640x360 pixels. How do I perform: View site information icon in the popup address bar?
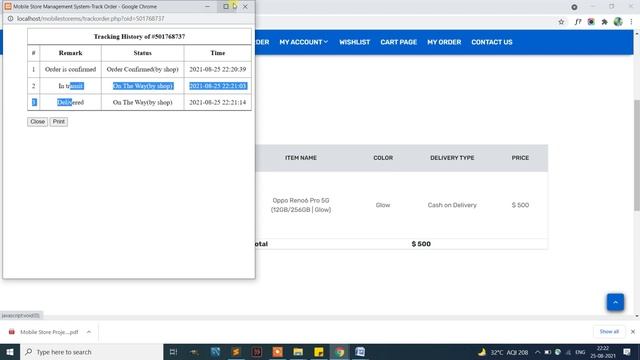pos(11,19)
